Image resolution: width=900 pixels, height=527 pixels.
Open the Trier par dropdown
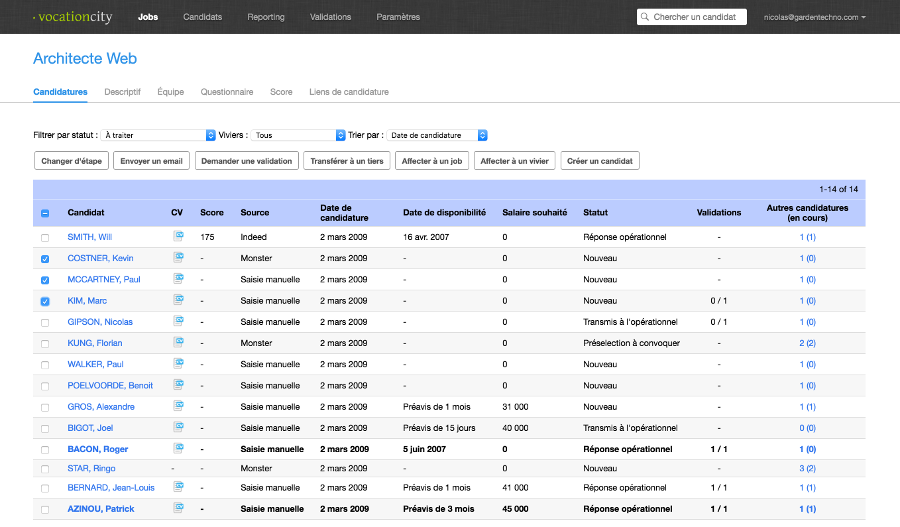tap(437, 135)
